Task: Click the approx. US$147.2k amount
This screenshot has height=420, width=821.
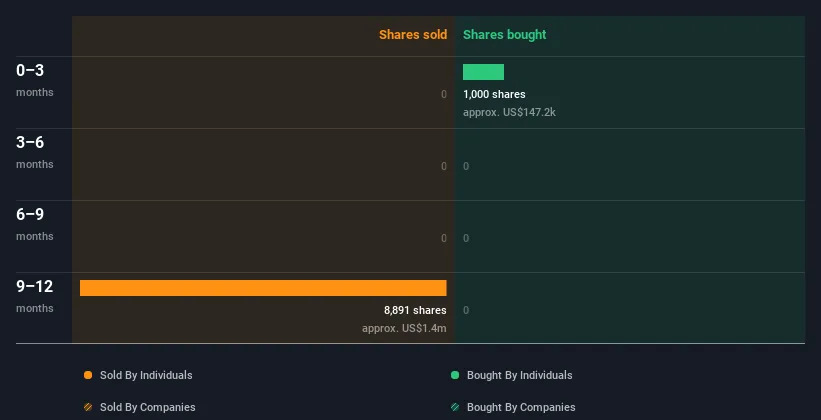Action: tap(509, 112)
